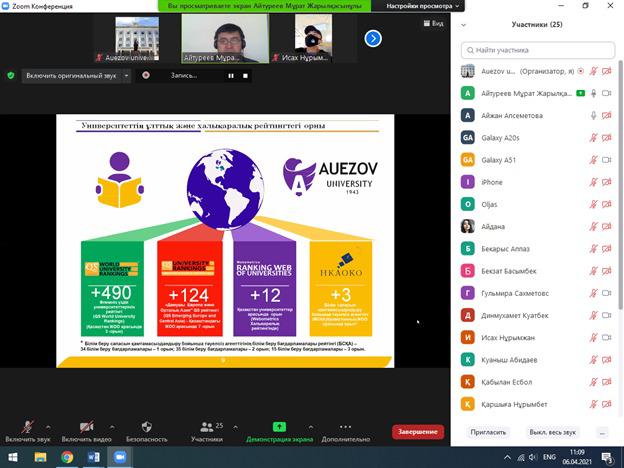The width and height of the screenshot is (624, 468).
Task: Open the Дополнительно three-dots icon
Action: 345,427
